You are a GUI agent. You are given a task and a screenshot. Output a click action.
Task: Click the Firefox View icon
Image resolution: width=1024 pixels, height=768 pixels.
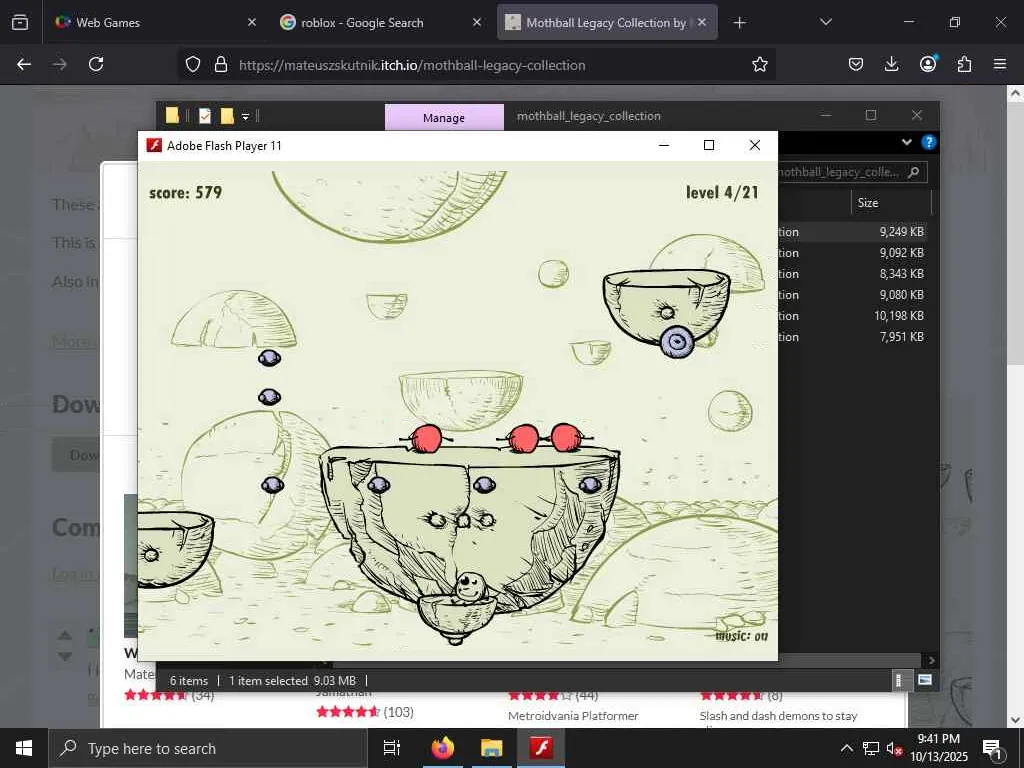click(20, 22)
